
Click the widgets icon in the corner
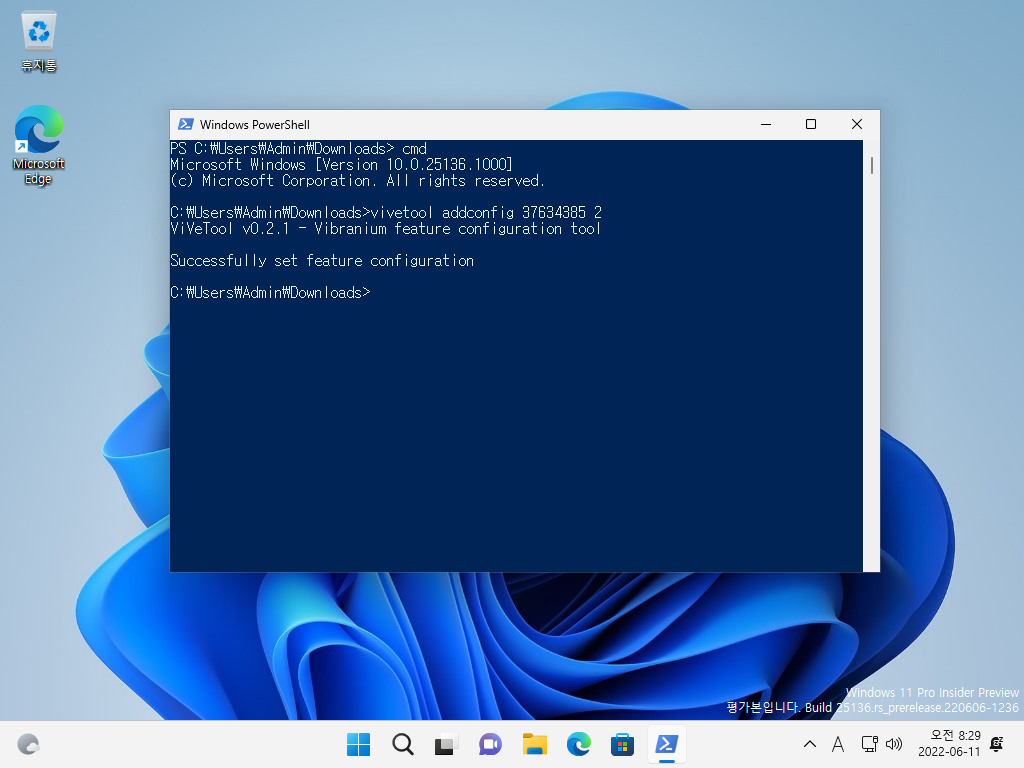[x=28, y=744]
